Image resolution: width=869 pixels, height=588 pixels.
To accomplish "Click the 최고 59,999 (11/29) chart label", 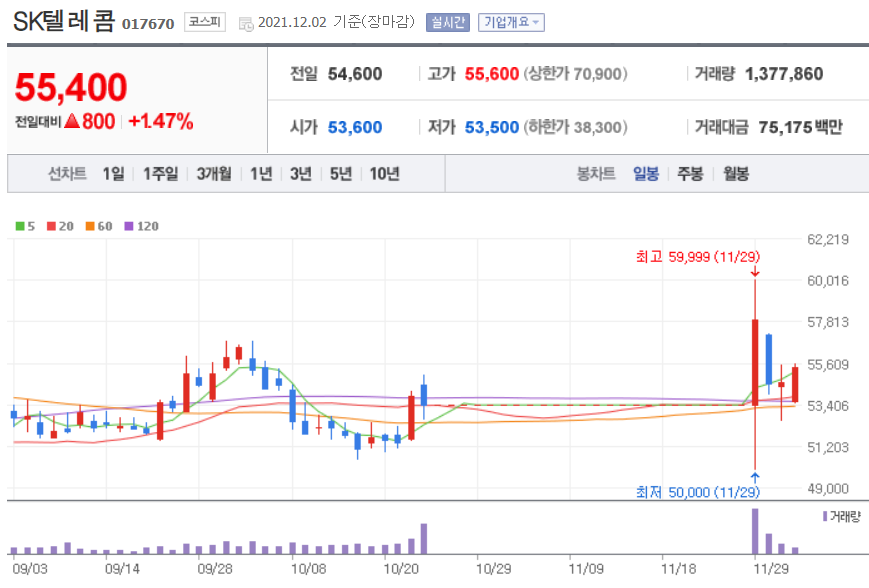I will pyautogui.click(x=698, y=257).
